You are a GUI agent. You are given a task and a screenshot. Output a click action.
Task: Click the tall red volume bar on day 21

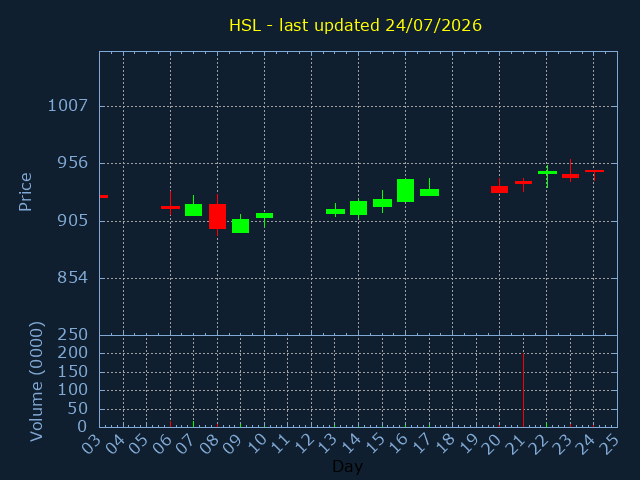tap(523, 390)
